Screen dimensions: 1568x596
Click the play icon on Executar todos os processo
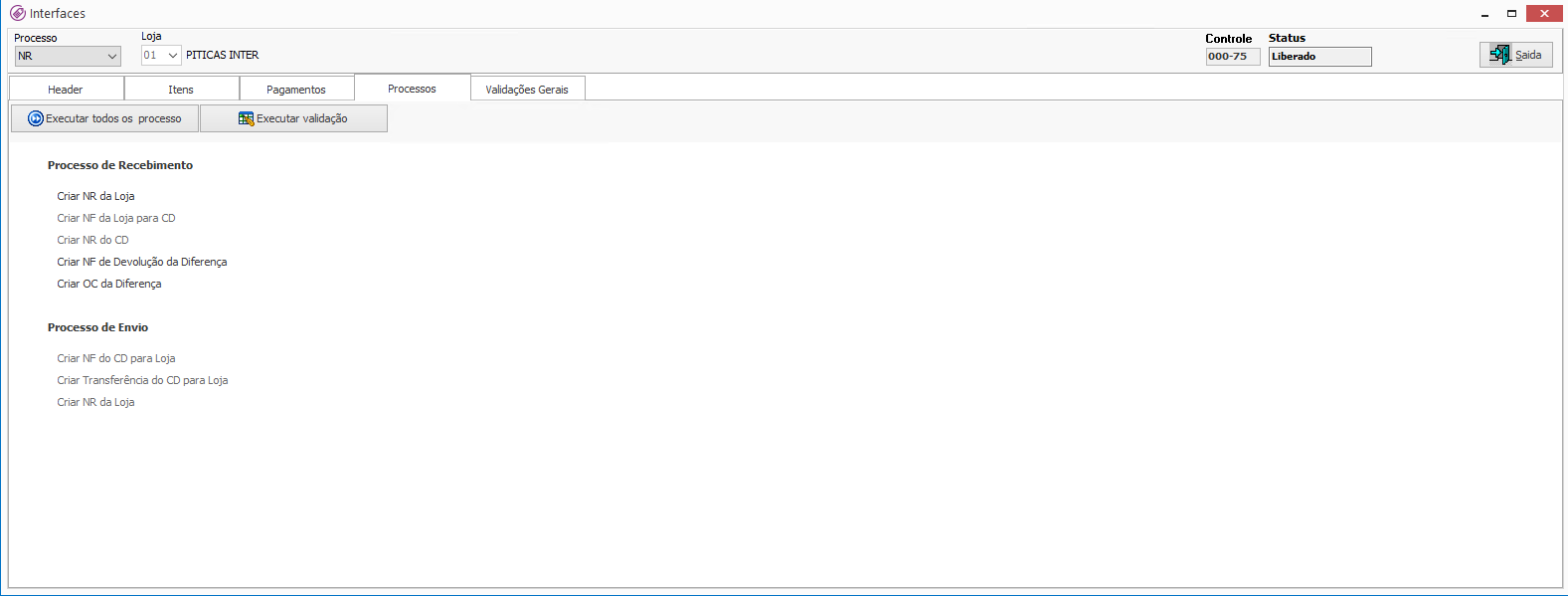point(36,118)
